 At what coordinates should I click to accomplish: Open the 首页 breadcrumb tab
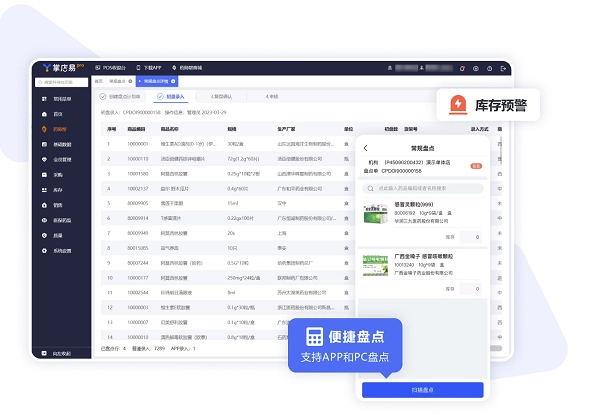[x=98, y=80]
